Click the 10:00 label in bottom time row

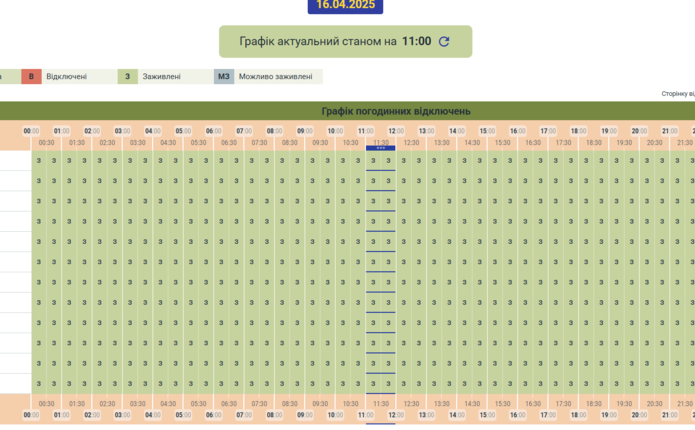coord(335,415)
